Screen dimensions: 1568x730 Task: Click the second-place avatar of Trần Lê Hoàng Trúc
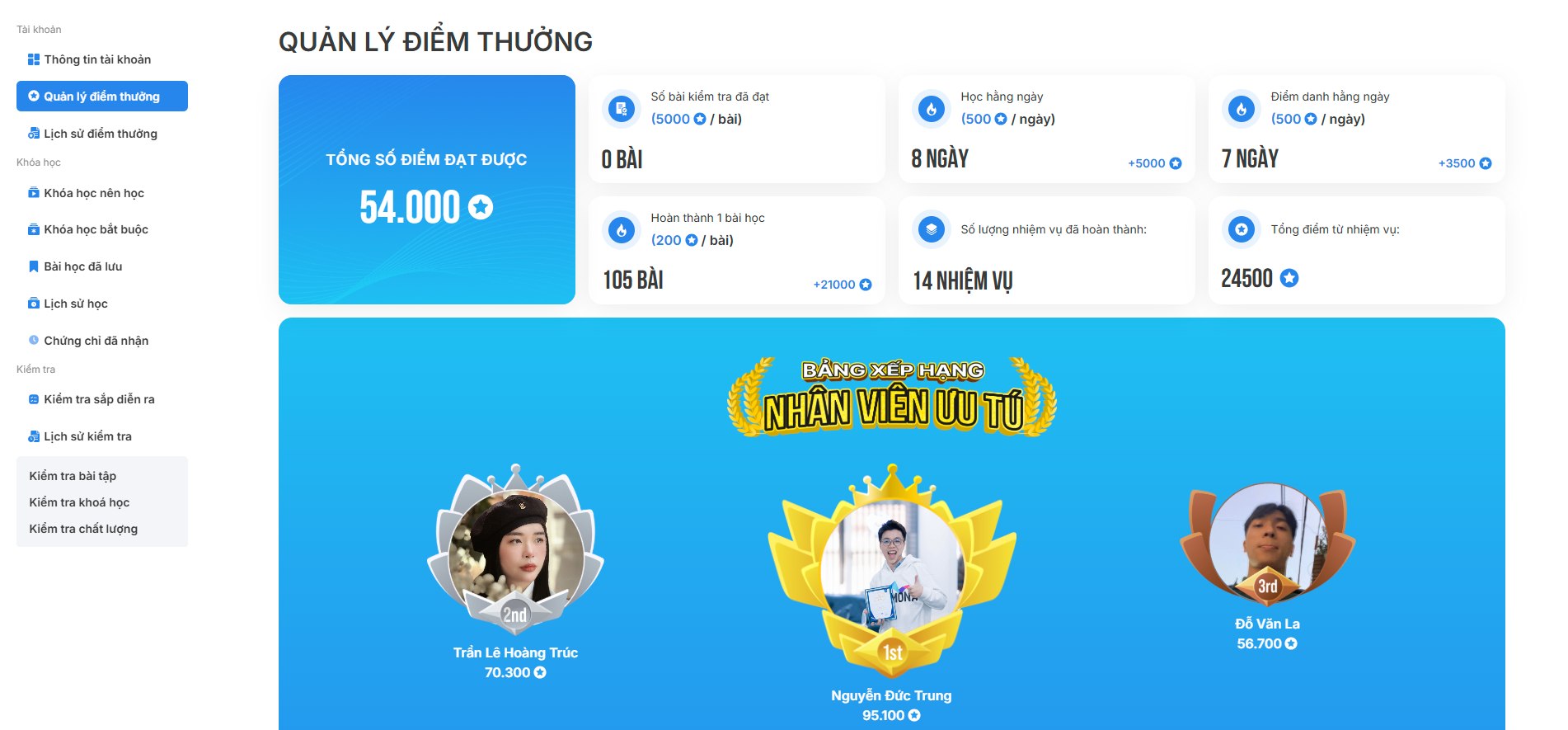click(x=516, y=549)
